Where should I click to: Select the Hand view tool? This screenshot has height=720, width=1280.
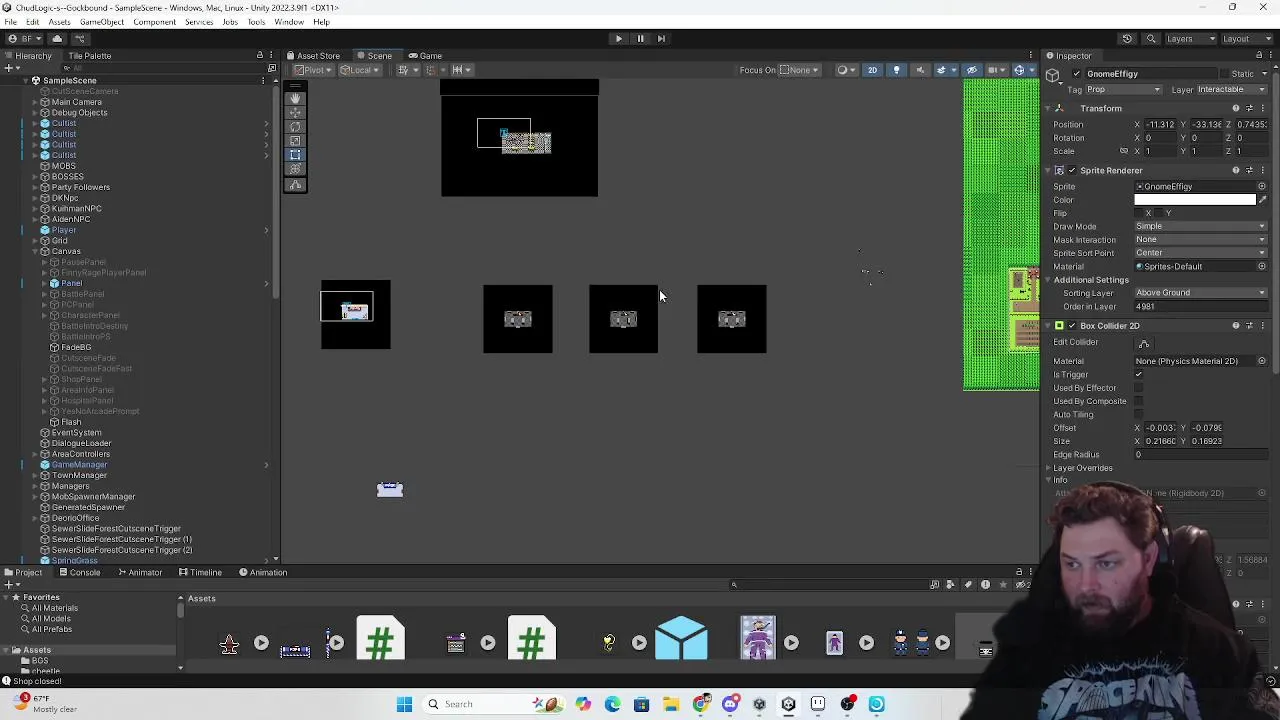click(x=295, y=98)
